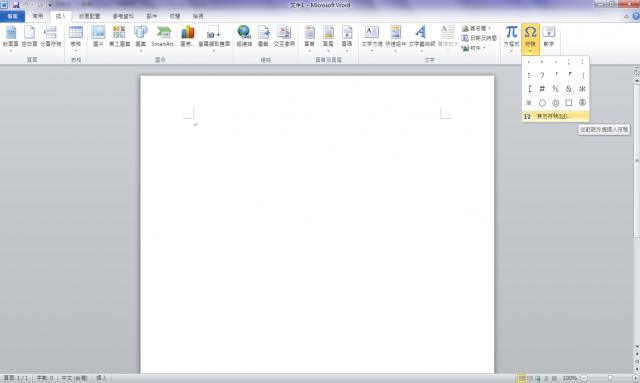
Task: Open the WordArt (文字藝術師) gallery
Action: 422,38
